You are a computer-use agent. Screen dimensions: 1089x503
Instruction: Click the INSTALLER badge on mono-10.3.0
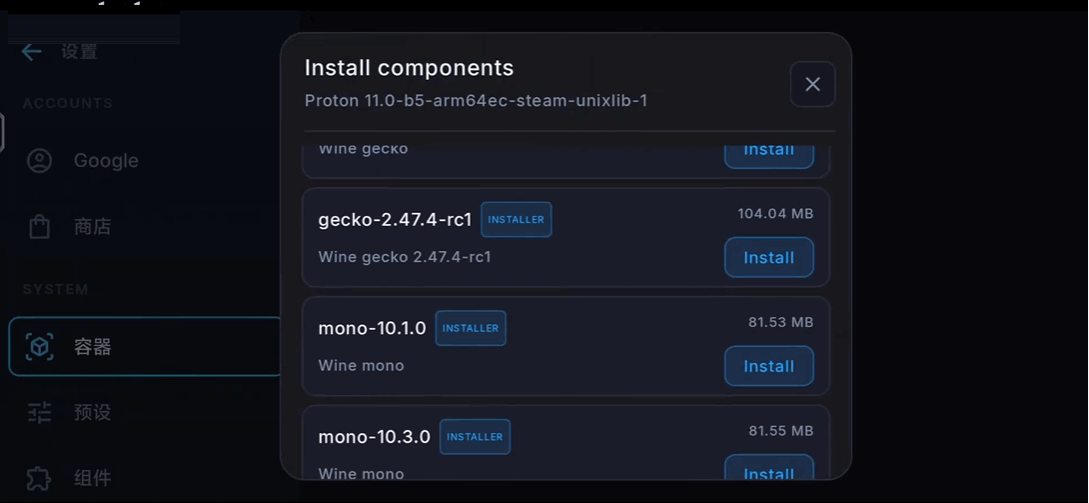click(x=474, y=437)
